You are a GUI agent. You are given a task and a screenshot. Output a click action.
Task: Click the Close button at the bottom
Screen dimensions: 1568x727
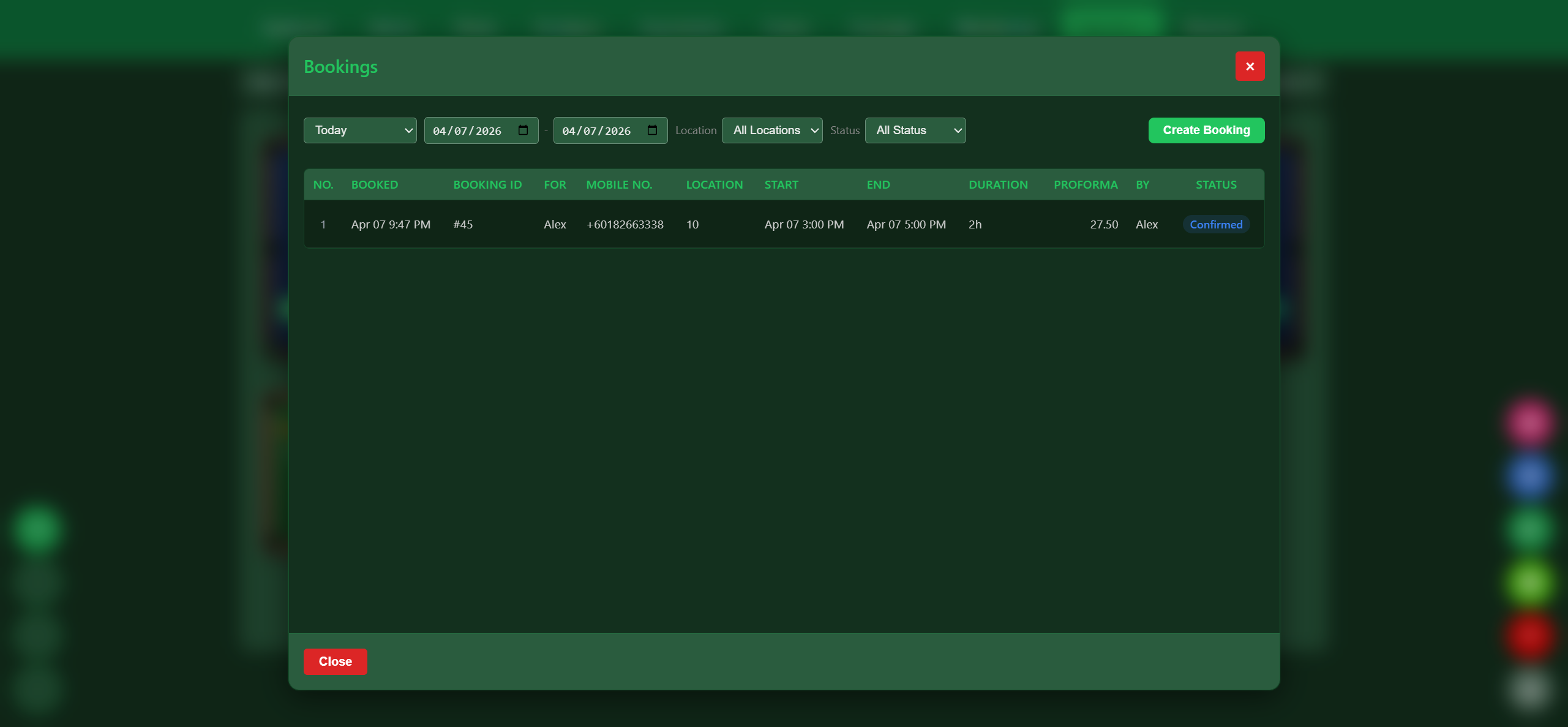335,661
